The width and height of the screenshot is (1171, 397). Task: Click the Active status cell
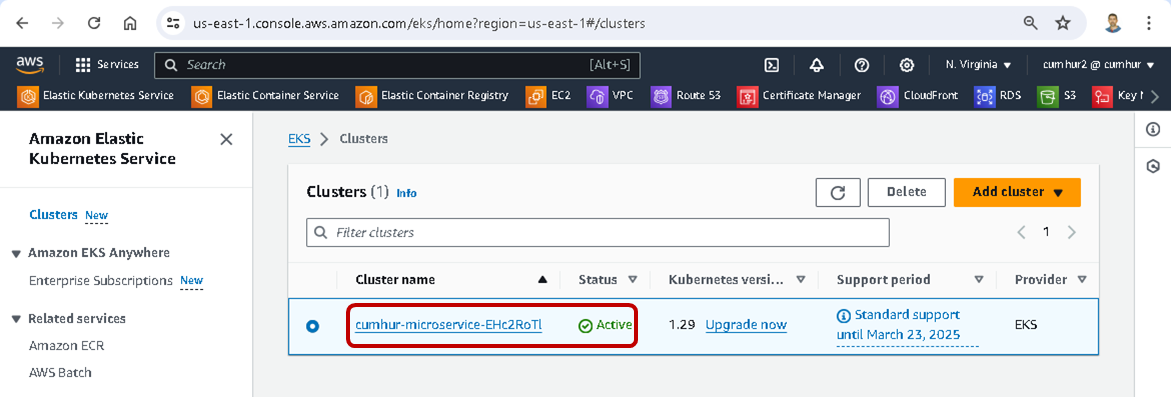[x=606, y=325]
